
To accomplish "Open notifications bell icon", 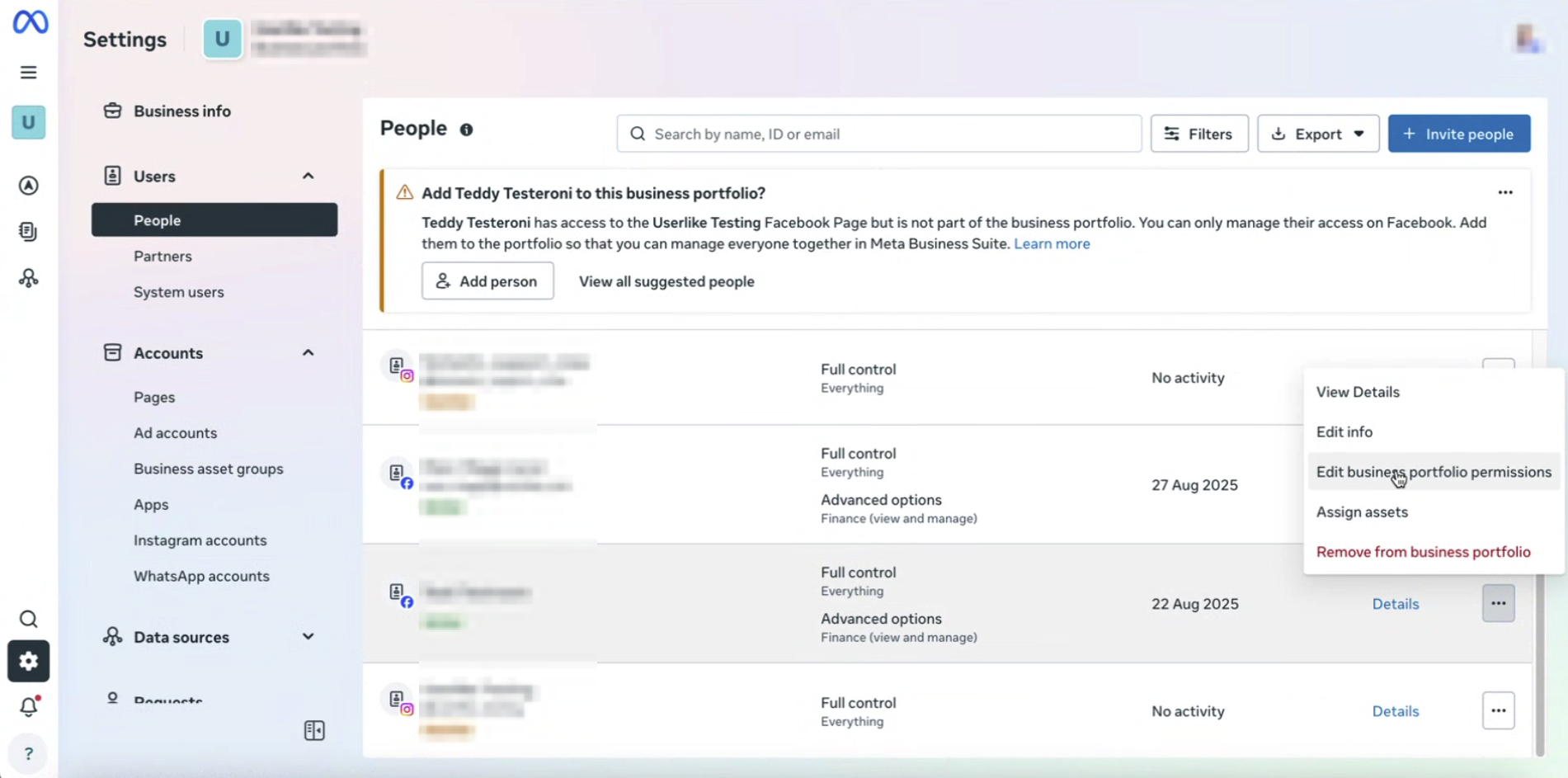I will point(29,706).
